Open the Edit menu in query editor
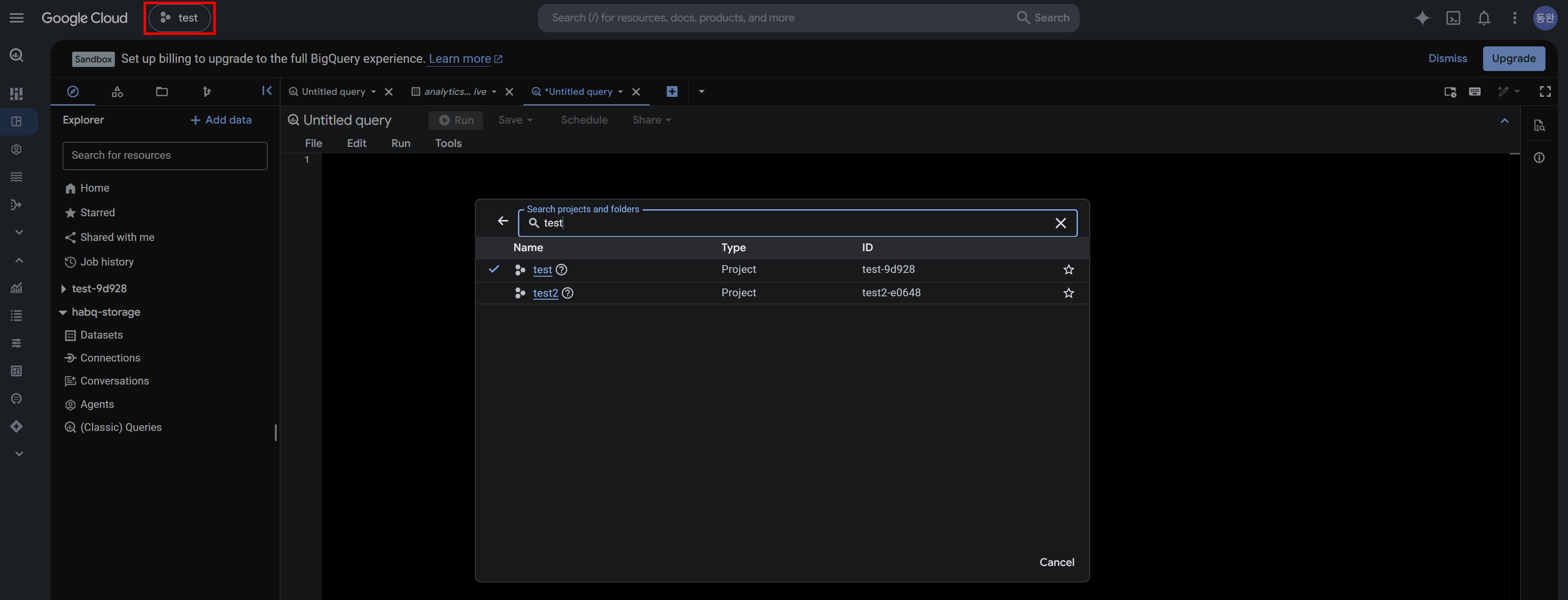Screen dimensions: 1568x600 [356, 143]
